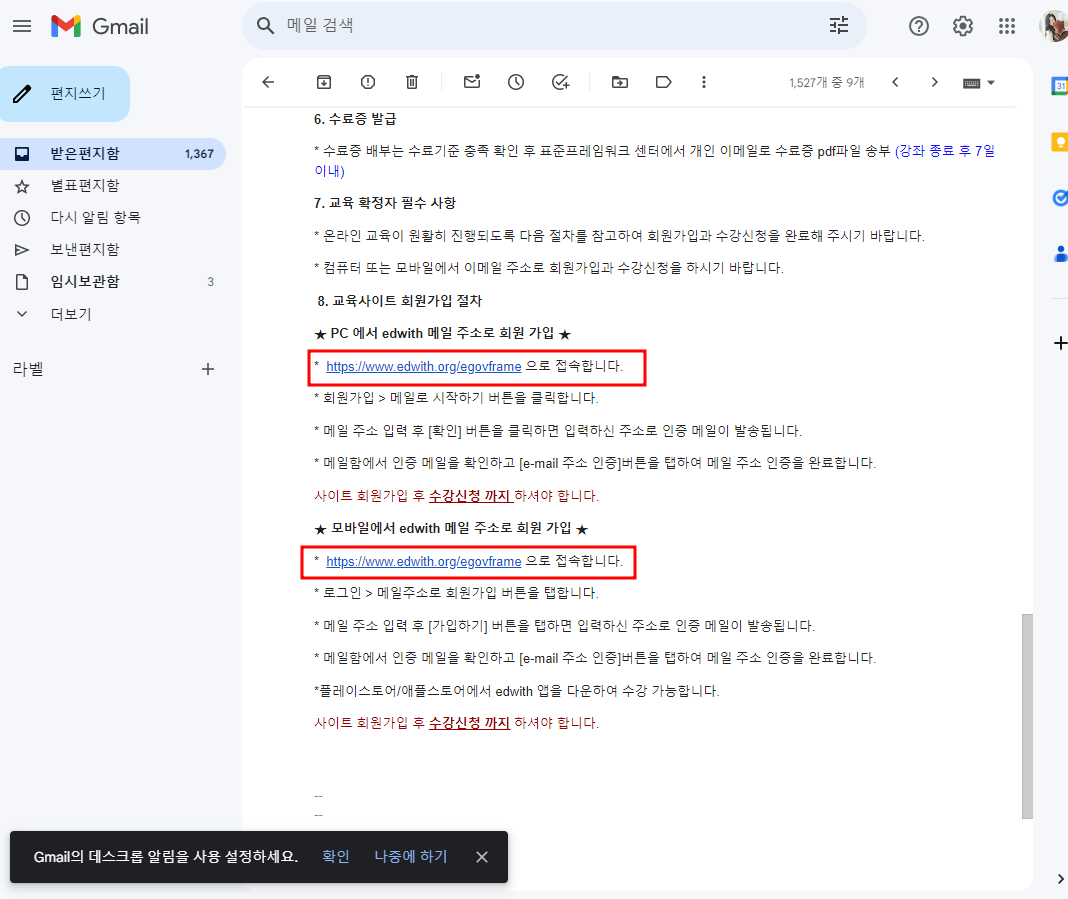The height and width of the screenshot is (899, 1068).
Task: Apply a label to this email
Action: (663, 82)
